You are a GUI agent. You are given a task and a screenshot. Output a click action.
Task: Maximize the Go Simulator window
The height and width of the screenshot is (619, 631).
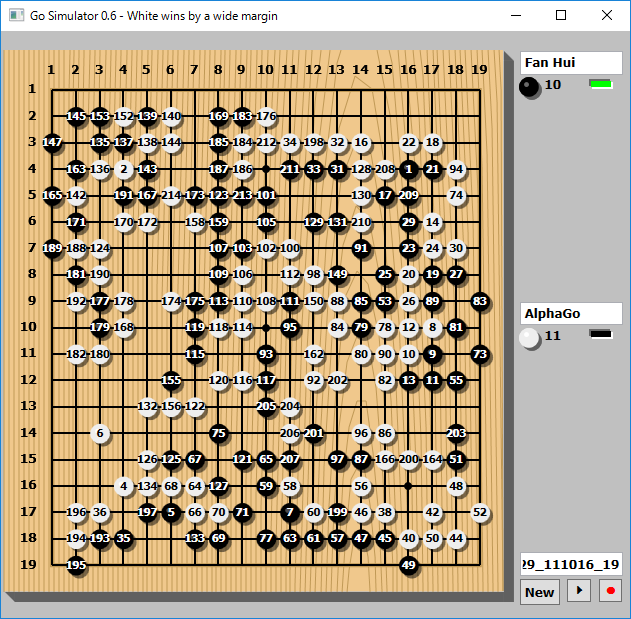point(561,16)
